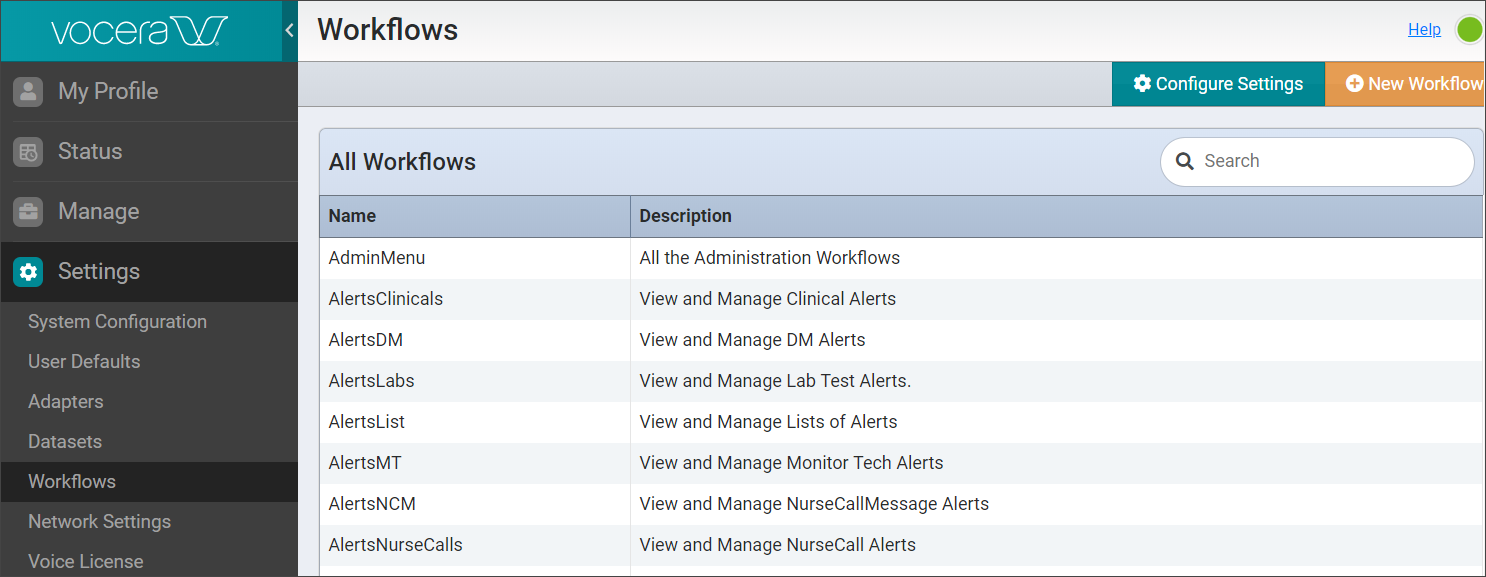Click the gear icon on Configure Settings
The width and height of the screenshot is (1486, 577).
click(1143, 84)
